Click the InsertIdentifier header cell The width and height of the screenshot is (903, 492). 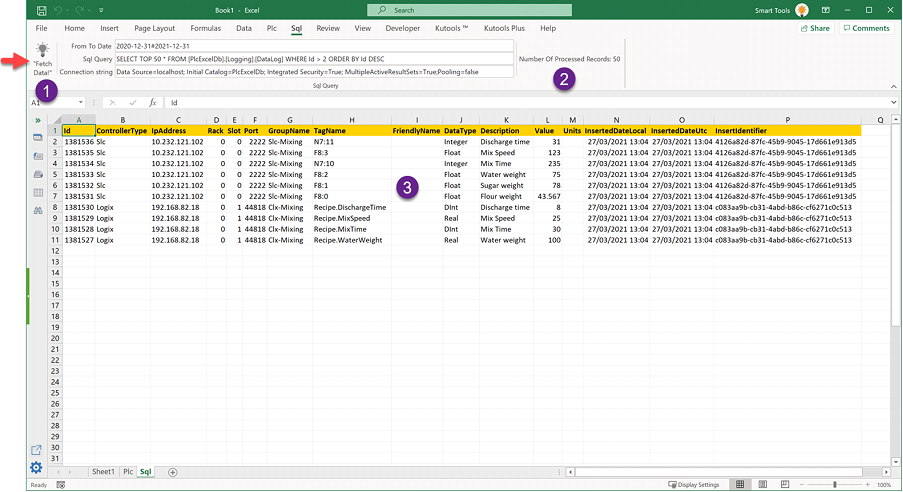tap(787, 131)
